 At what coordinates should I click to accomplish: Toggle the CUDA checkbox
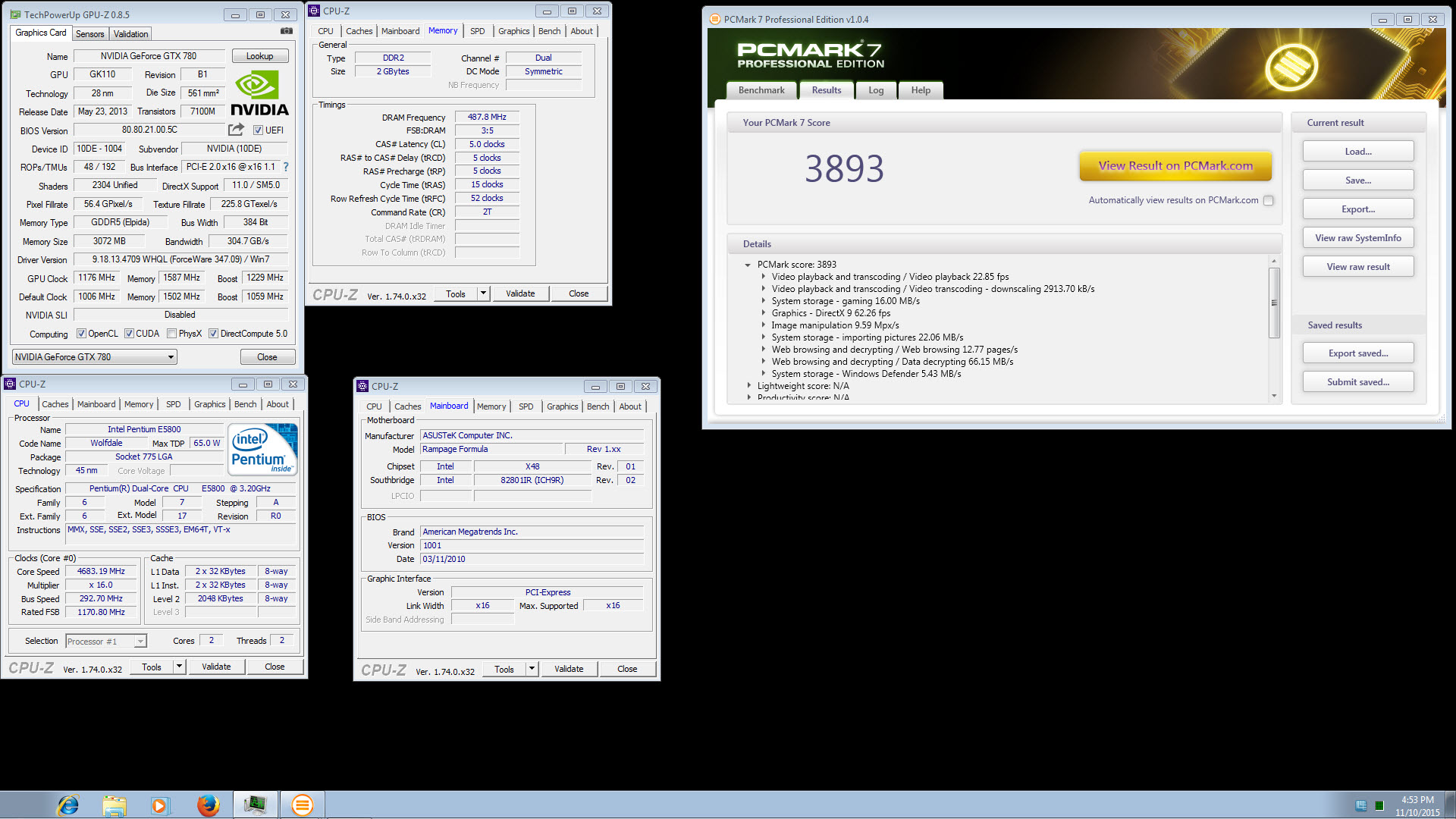(129, 334)
